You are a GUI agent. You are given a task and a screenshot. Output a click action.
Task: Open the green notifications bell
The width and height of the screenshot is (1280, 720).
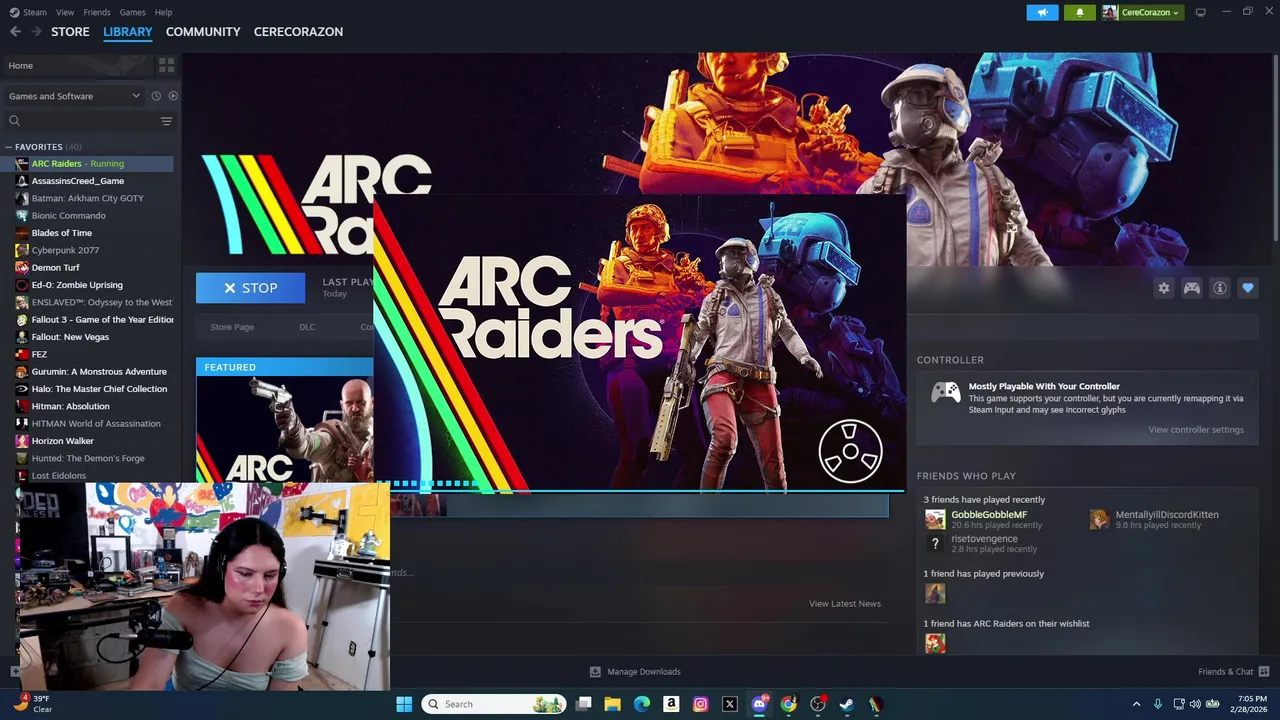[1079, 12]
